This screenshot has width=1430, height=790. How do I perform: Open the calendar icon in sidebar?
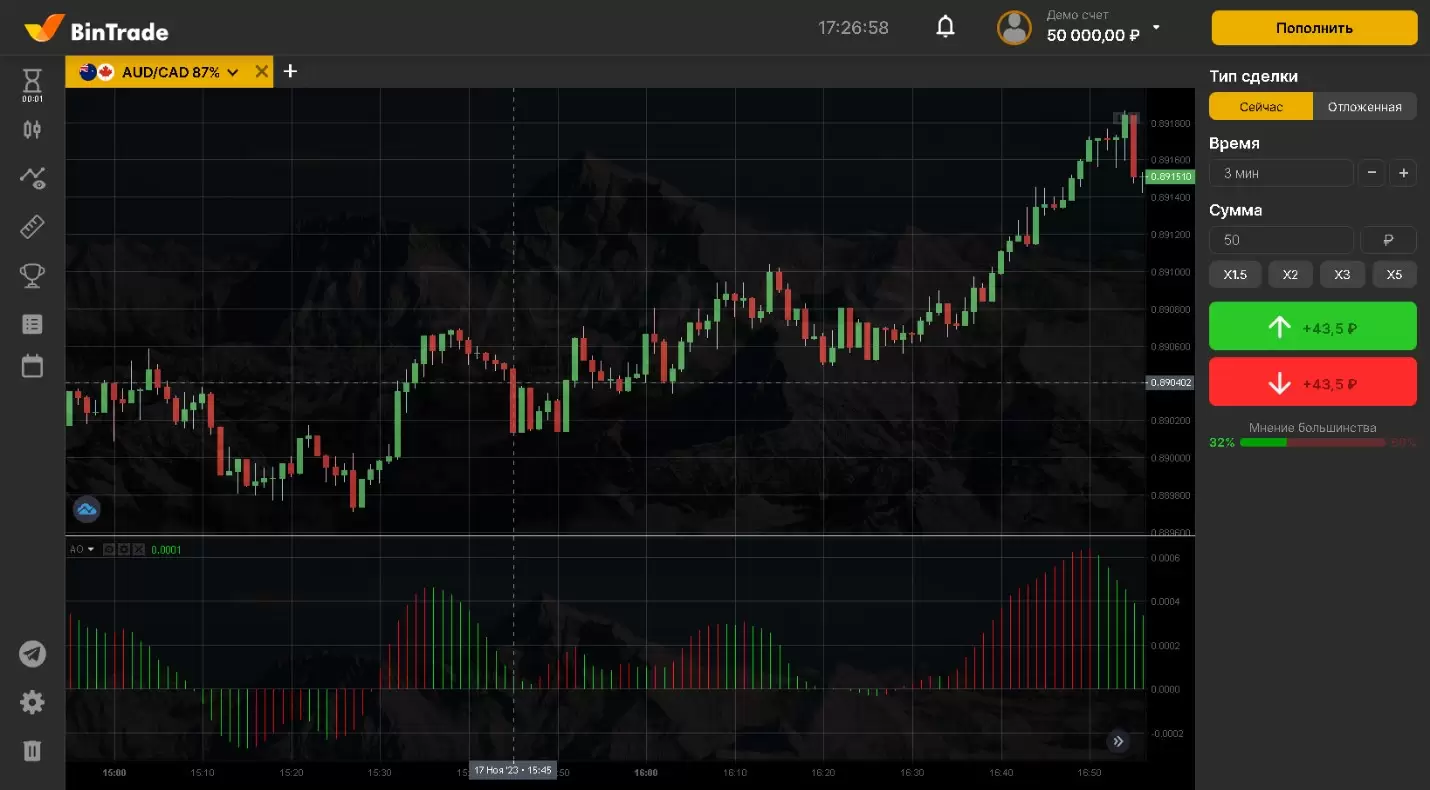click(32, 366)
